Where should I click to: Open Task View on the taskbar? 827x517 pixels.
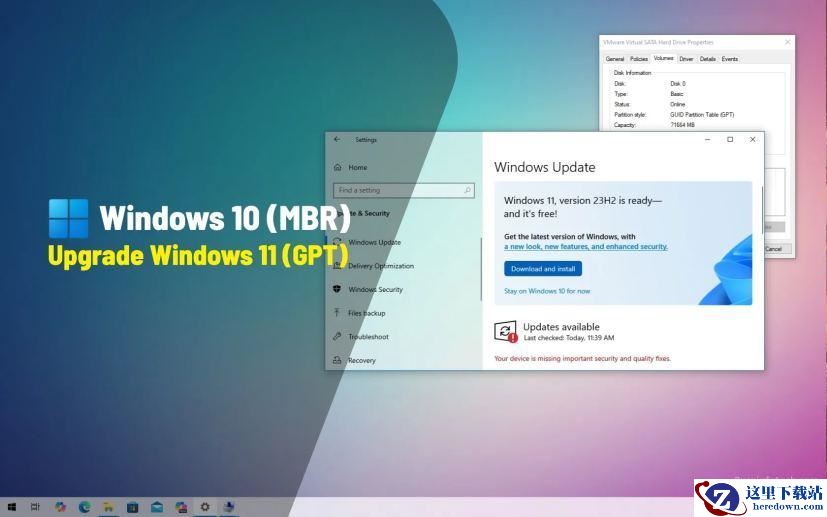coord(35,507)
